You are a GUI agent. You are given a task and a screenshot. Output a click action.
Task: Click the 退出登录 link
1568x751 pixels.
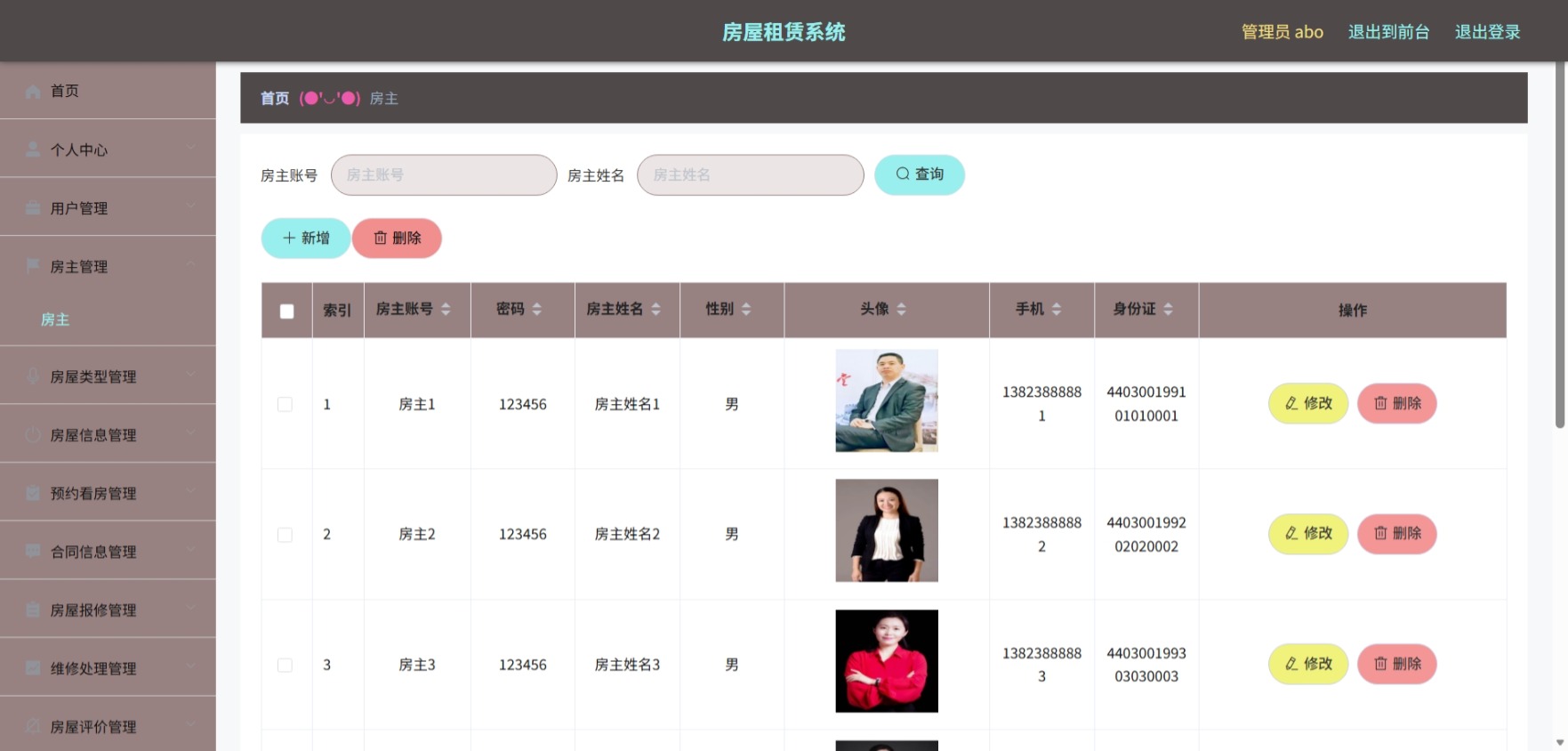(x=1487, y=32)
